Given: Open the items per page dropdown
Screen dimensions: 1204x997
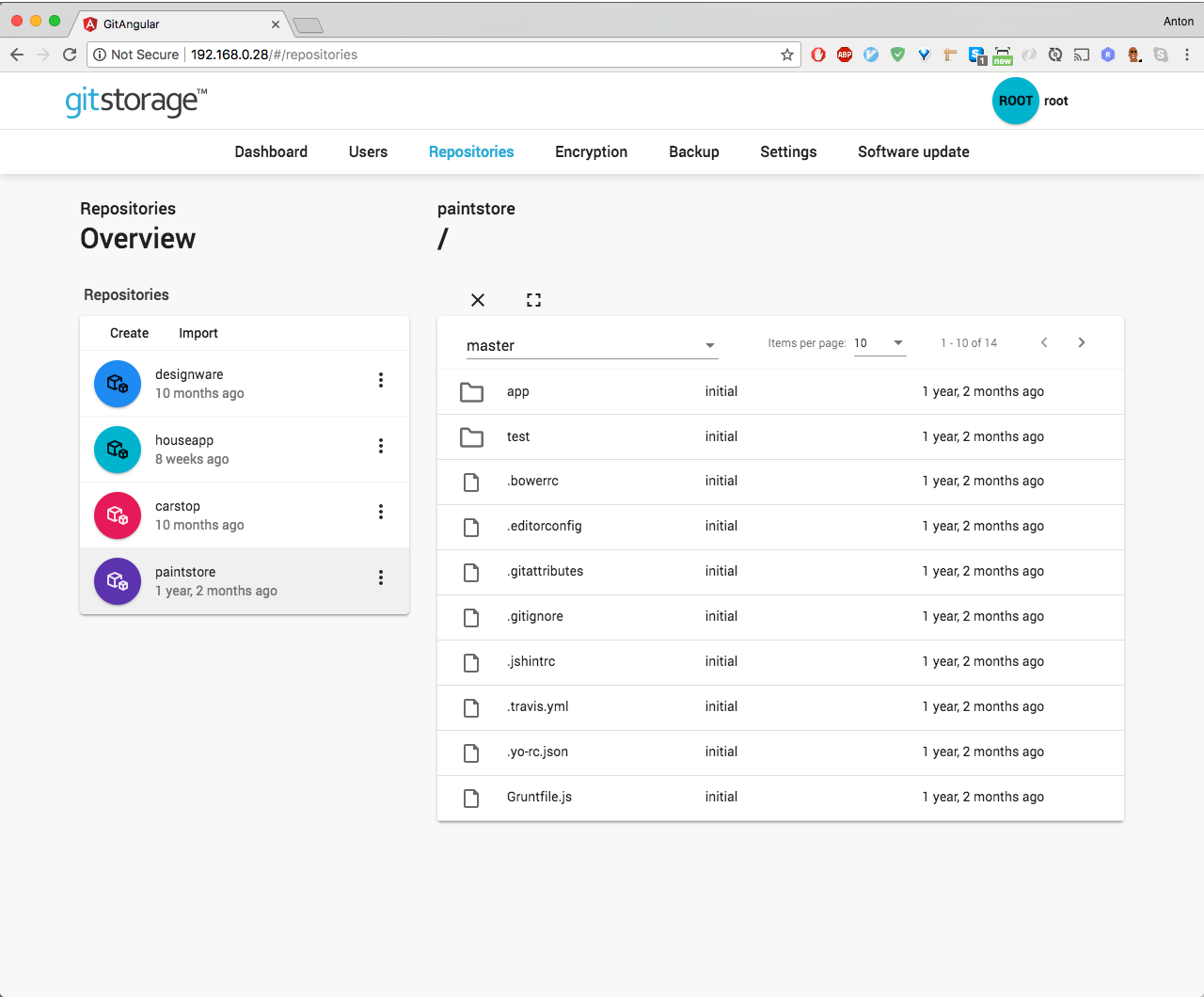Looking at the screenshot, I should click(x=879, y=343).
